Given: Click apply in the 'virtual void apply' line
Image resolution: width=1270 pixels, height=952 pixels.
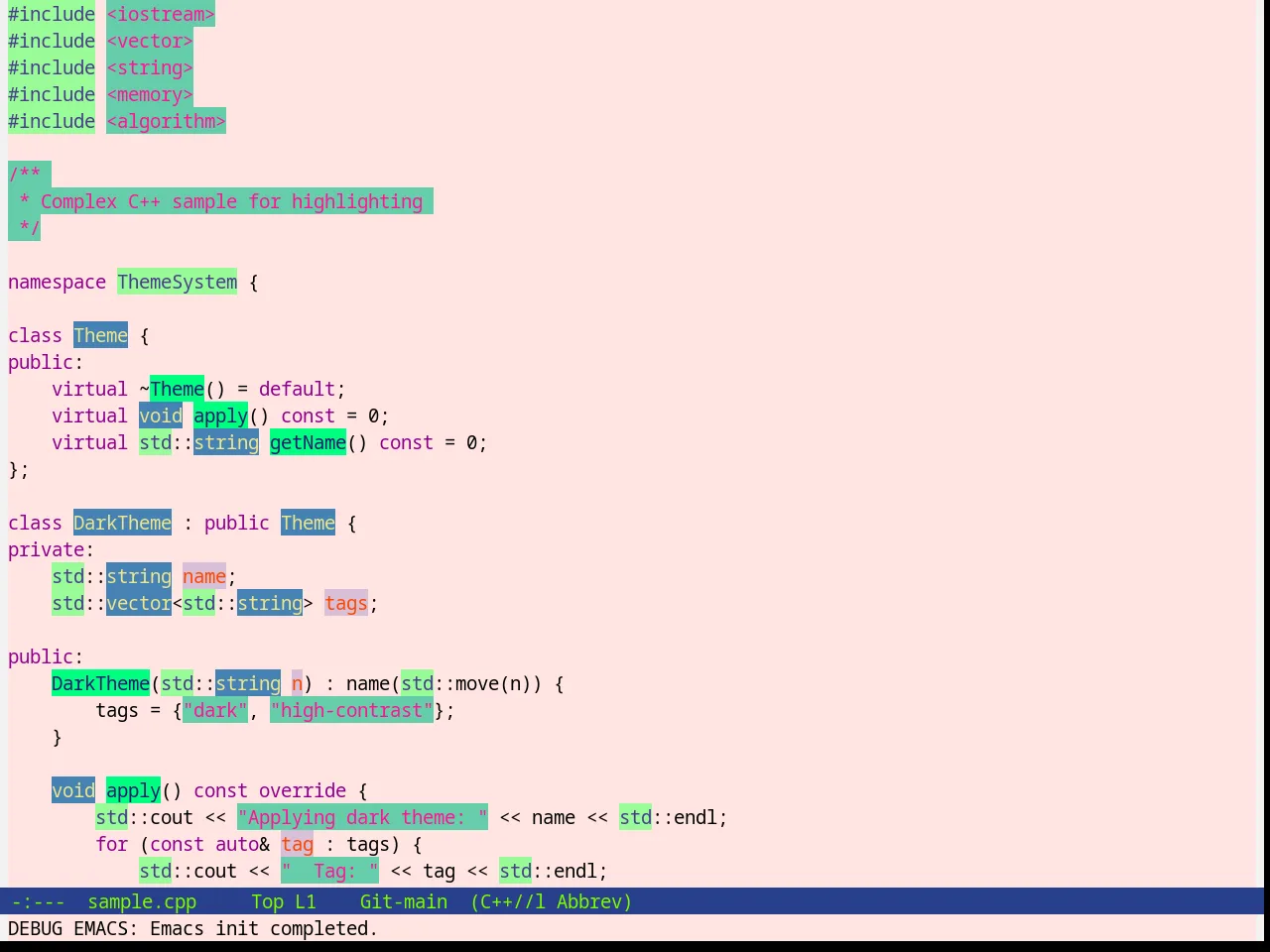Looking at the screenshot, I should click(220, 416).
